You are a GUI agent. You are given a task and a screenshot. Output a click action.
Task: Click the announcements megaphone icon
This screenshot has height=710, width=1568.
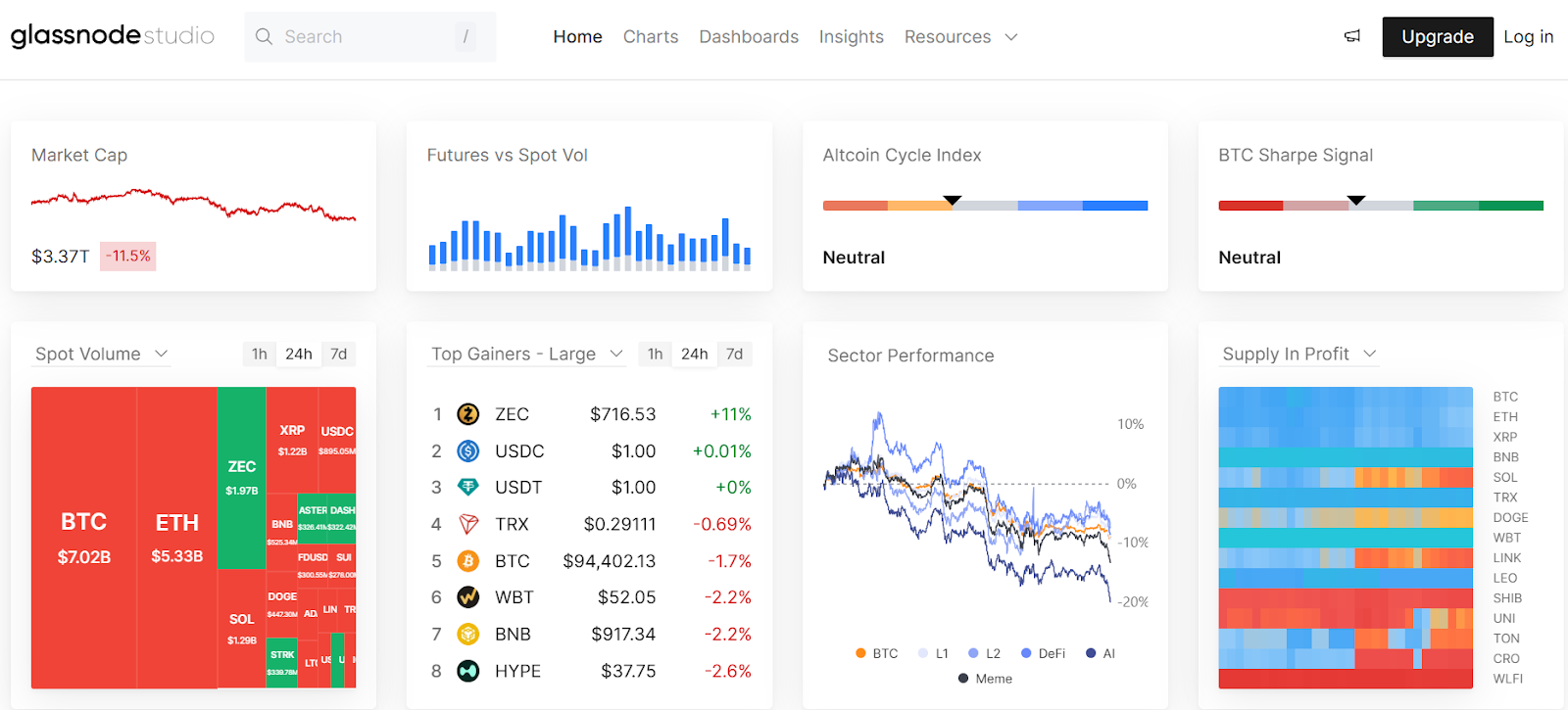click(x=1352, y=36)
